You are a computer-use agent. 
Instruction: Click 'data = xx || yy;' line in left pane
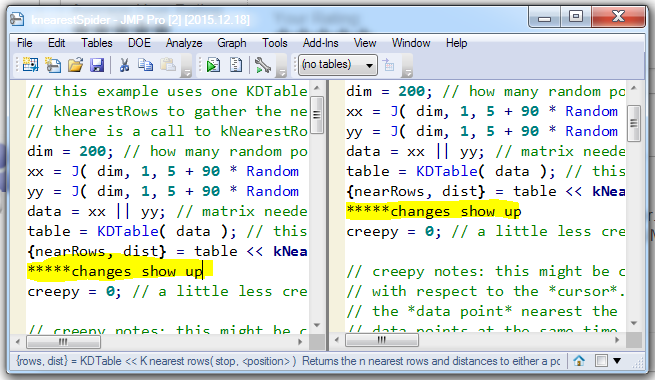click(167, 211)
